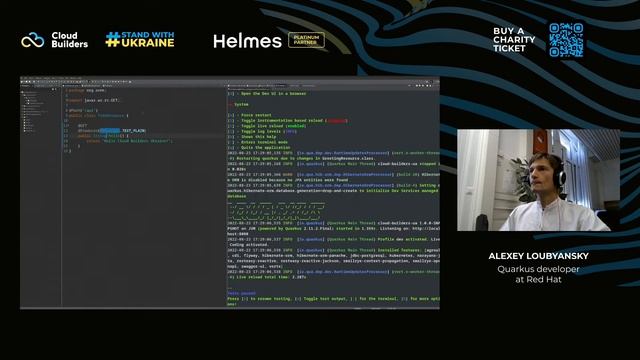Click the 'System' heading in terminal

coord(238,104)
